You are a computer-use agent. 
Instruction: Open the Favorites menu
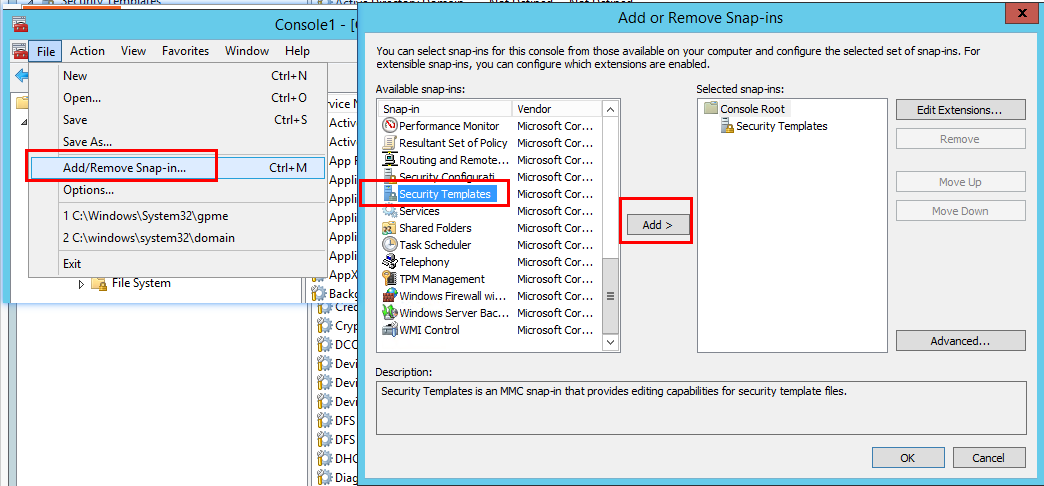click(185, 51)
